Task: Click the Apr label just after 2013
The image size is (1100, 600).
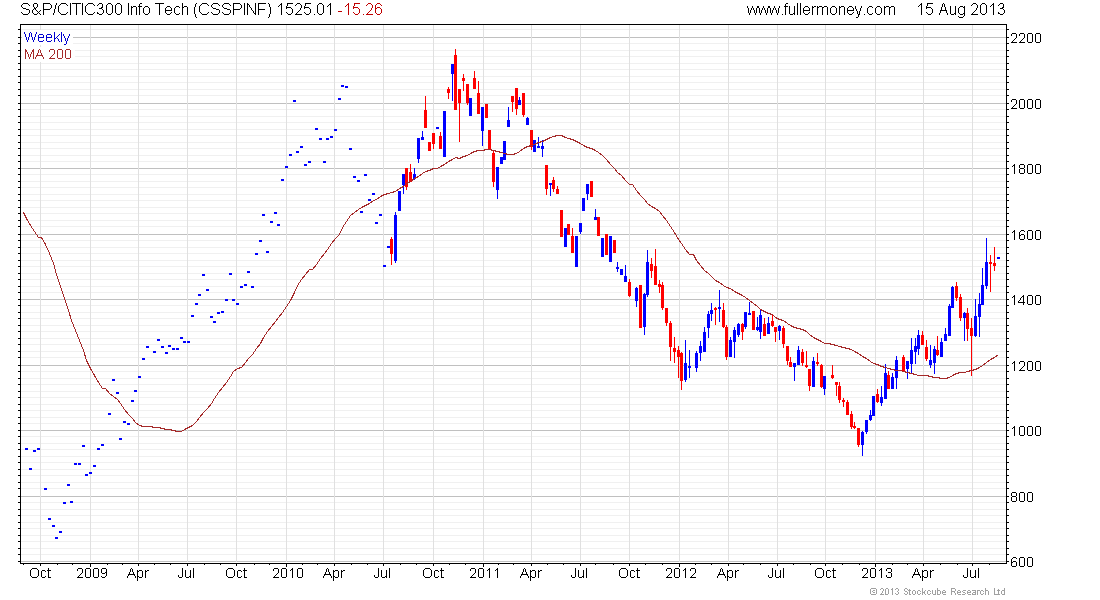Action: pyautogui.click(x=923, y=573)
